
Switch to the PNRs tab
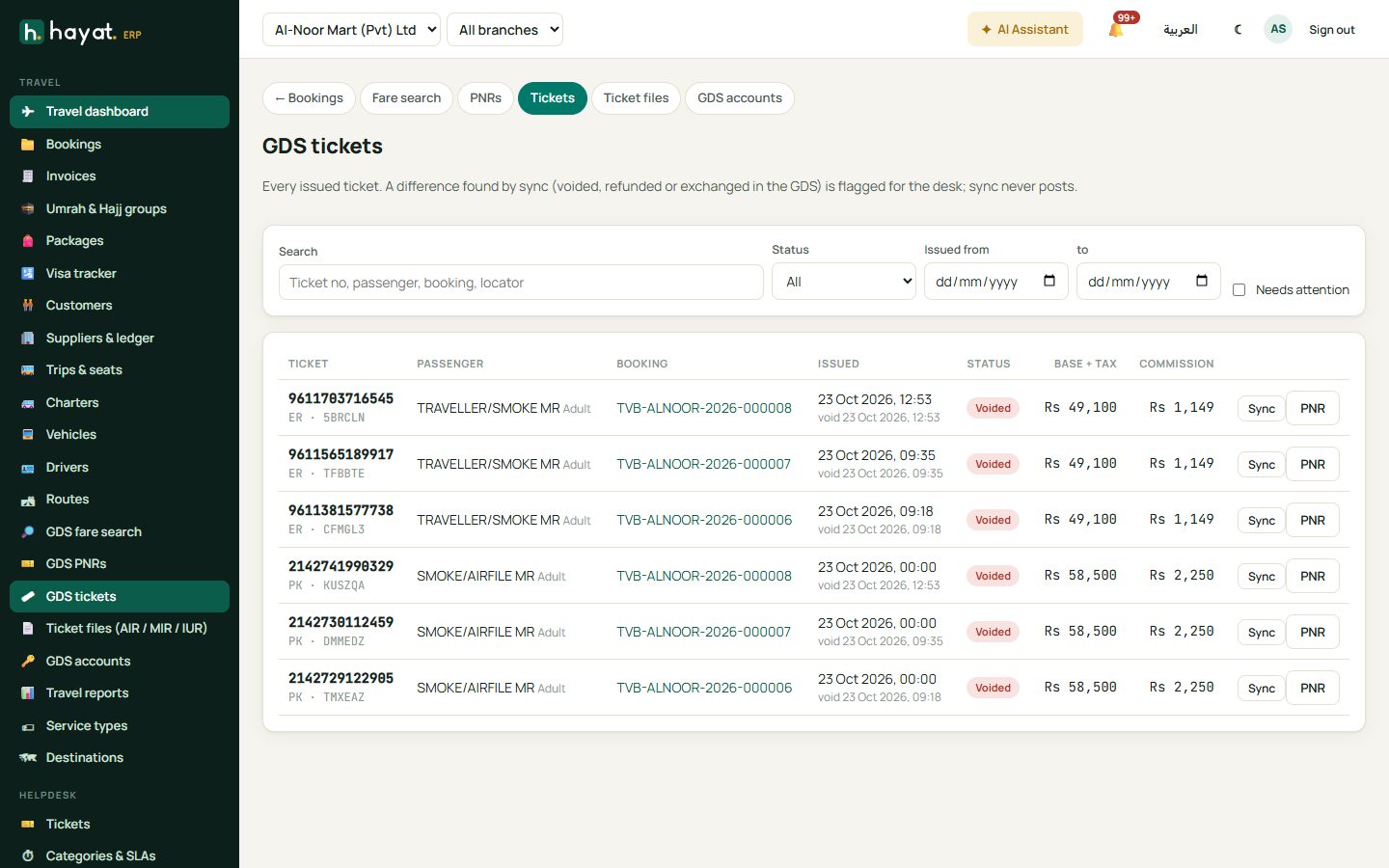pos(485,98)
